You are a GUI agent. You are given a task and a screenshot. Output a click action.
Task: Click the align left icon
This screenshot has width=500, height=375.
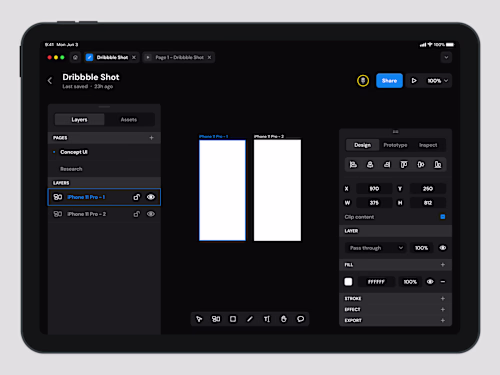tap(353, 164)
